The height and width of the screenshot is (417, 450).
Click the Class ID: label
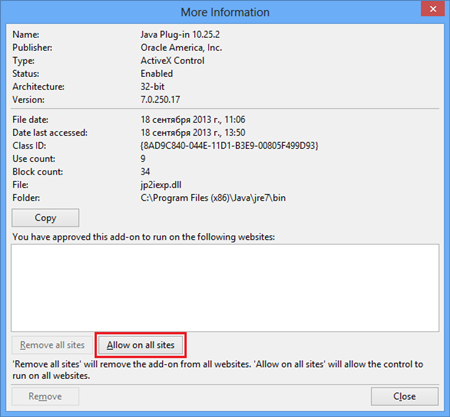[29, 146]
